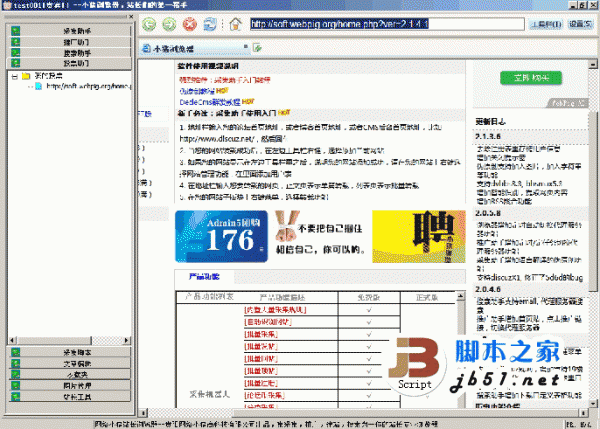The width and height of the screenshot is (600, 429).
Task: Click the up arrow of the page vertical scrollbar
Action: (x=593, y=64)
